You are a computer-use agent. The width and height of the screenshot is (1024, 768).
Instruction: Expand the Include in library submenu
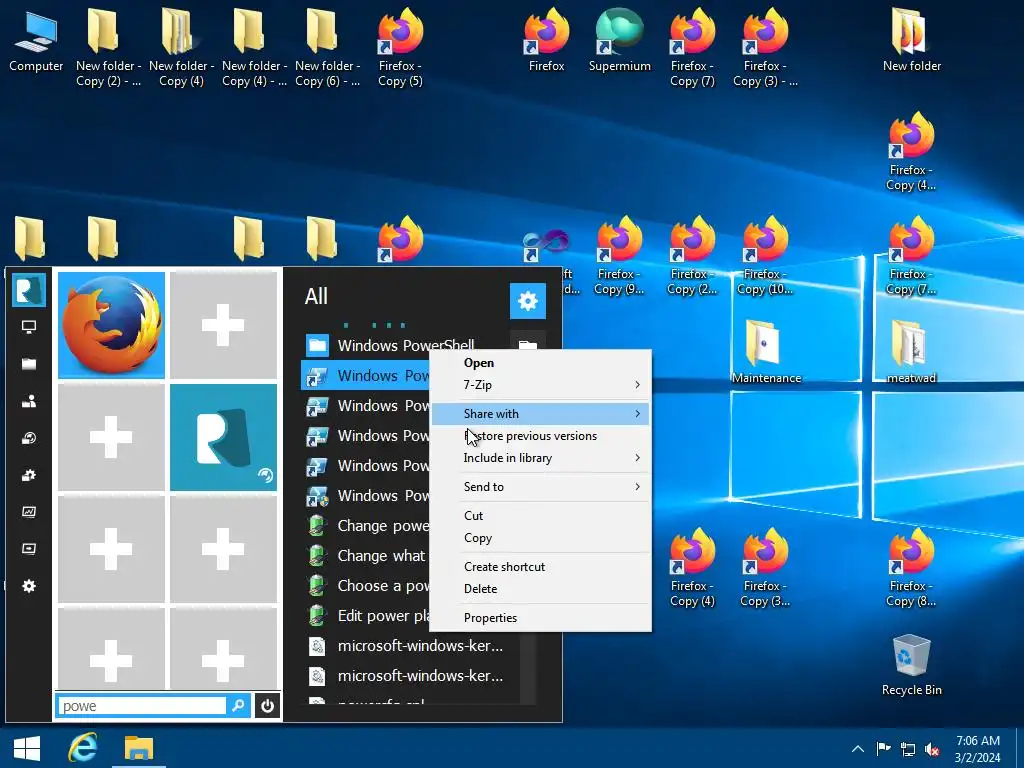pos(541,458)
